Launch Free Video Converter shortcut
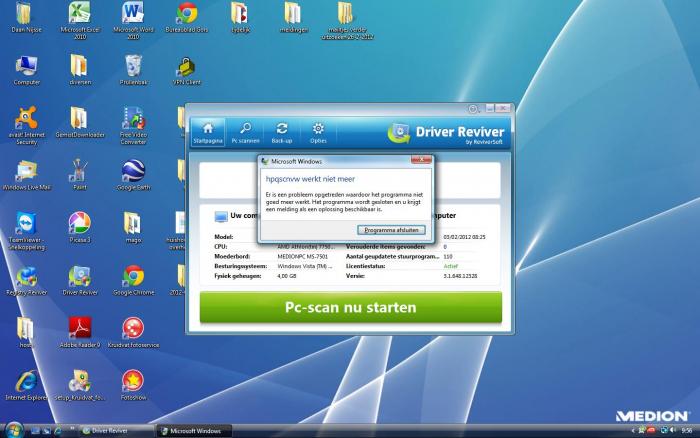This screenshot has width=700, height=438. point(133,125)
